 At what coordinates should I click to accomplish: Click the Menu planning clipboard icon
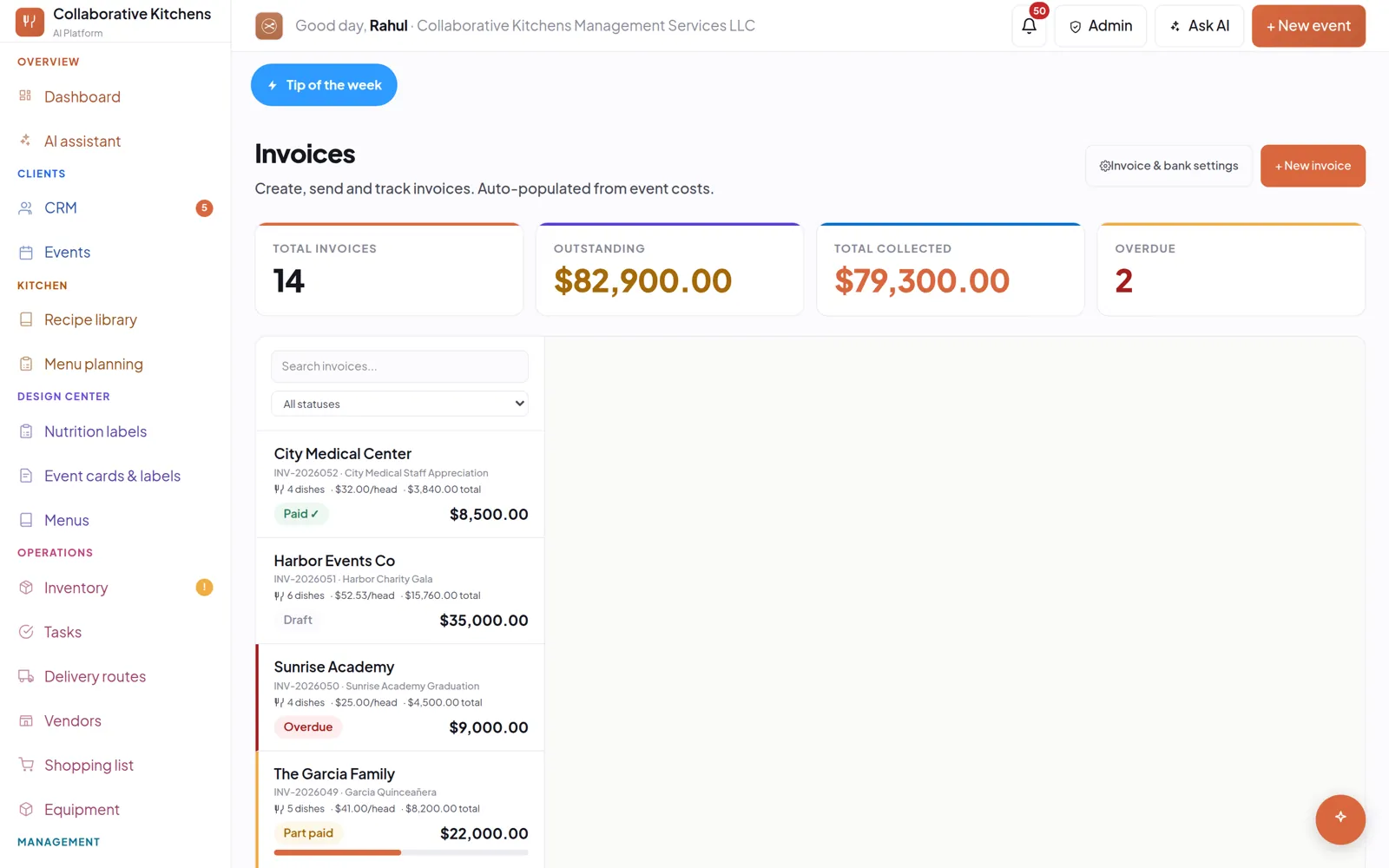click(25, 364)
